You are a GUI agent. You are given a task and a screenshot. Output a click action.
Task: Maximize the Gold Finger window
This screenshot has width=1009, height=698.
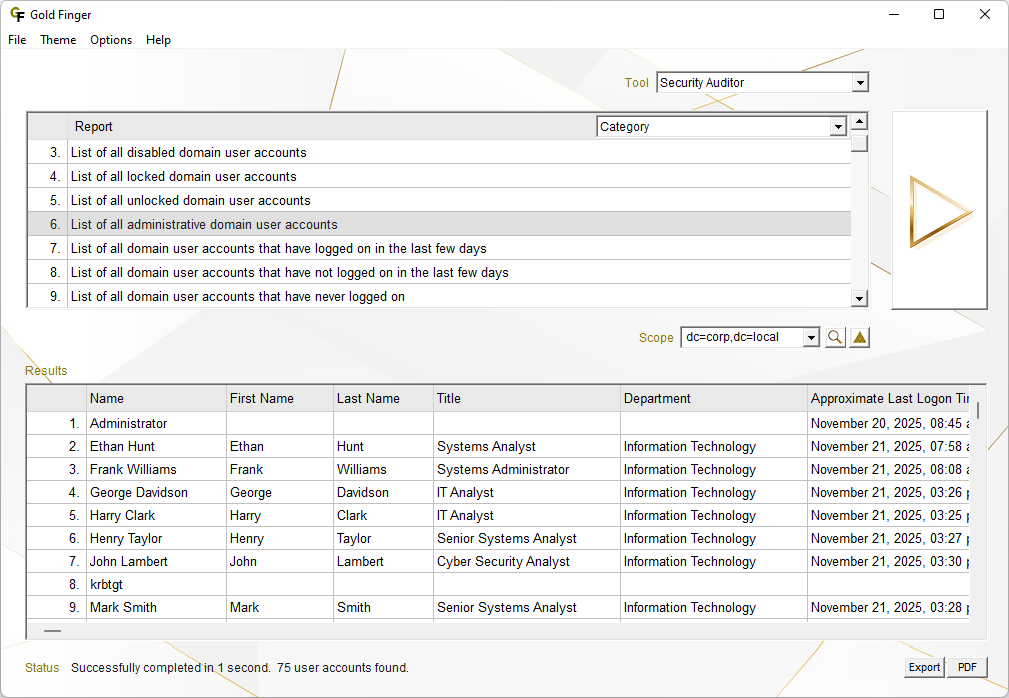coord(939,14)
